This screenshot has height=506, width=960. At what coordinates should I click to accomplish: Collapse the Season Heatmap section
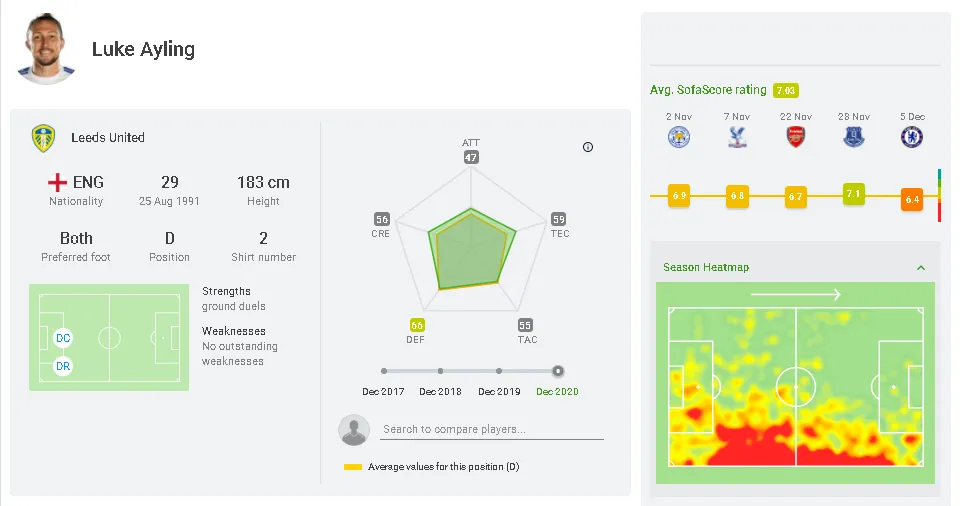pyautogui.click(x=921, y=268)
